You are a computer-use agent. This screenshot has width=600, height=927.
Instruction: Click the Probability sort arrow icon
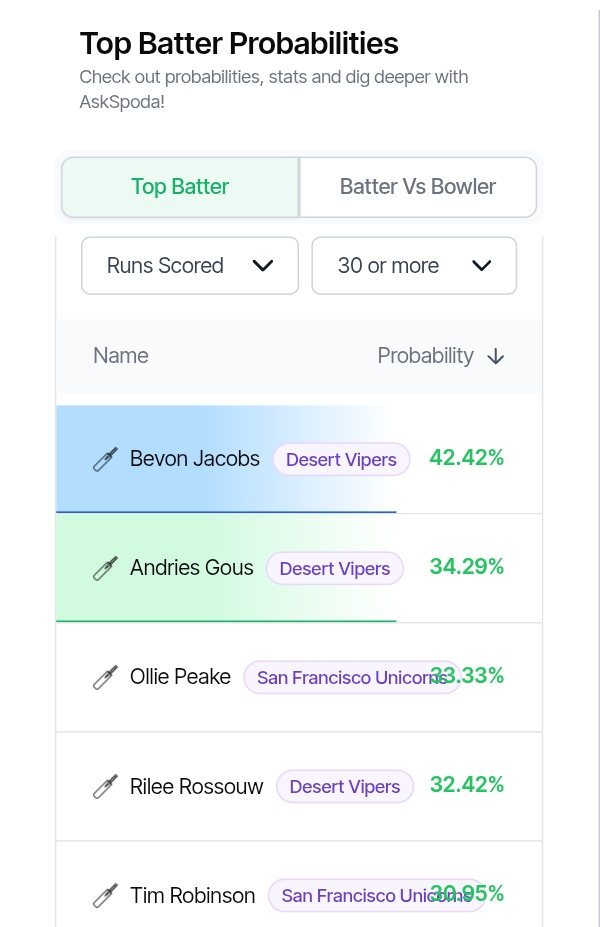click(495, 356)
